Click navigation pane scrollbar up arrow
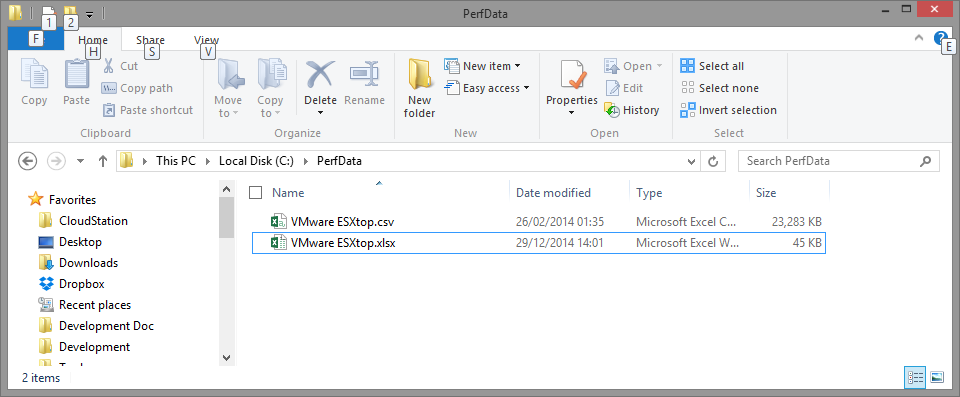 [227, 189]
